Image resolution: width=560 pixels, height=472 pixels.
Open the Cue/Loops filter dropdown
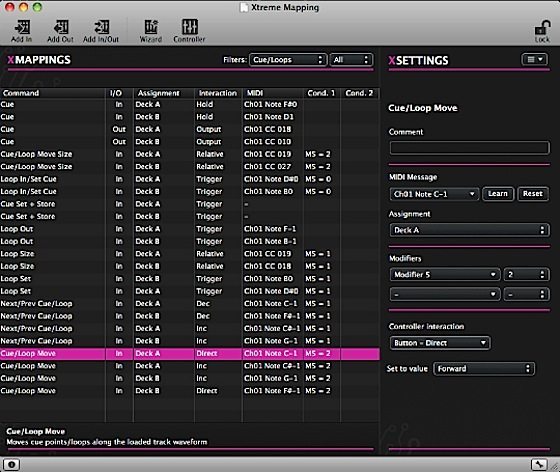(288, 60)
